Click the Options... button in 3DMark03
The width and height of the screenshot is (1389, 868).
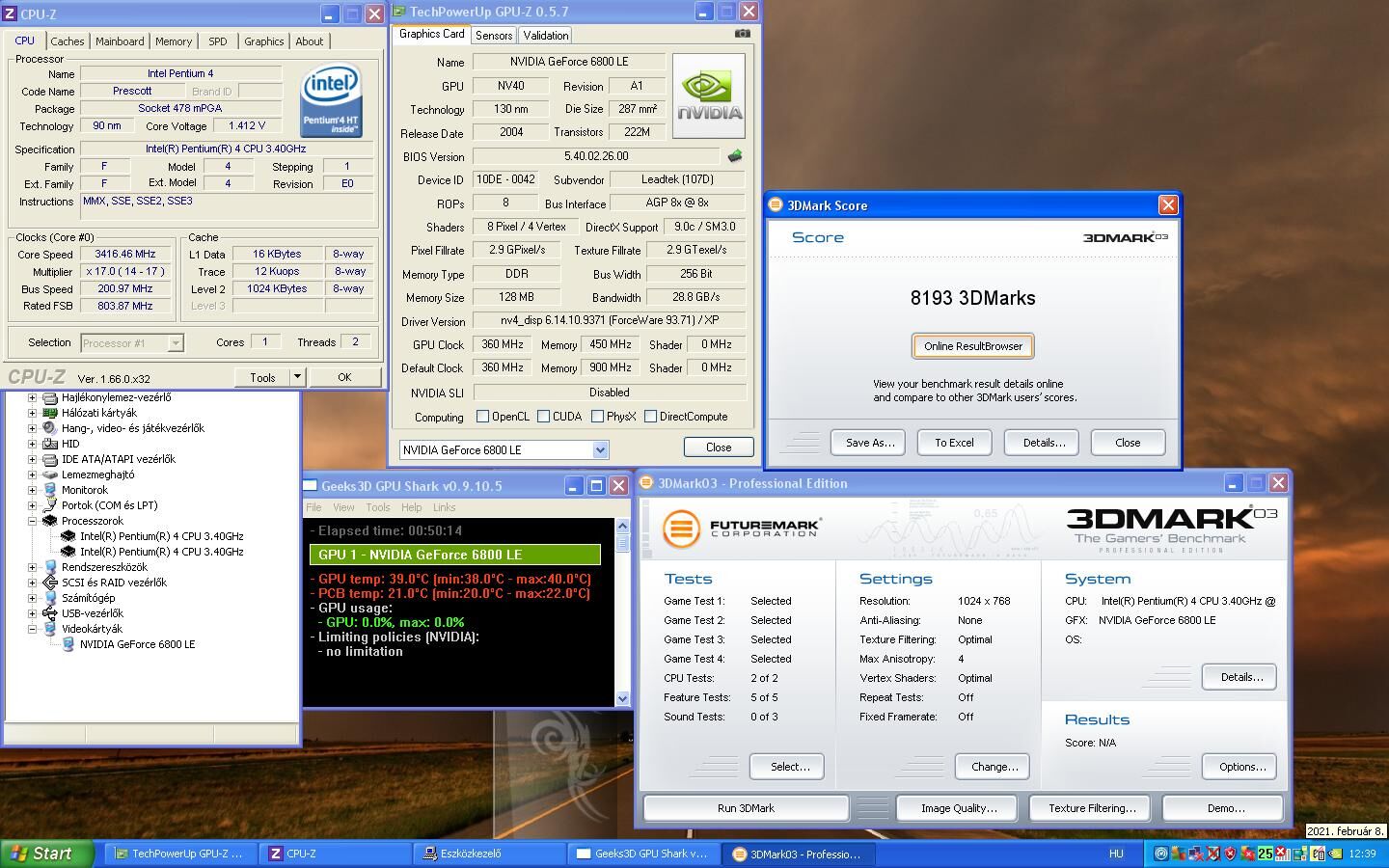tap(1241, 767)
